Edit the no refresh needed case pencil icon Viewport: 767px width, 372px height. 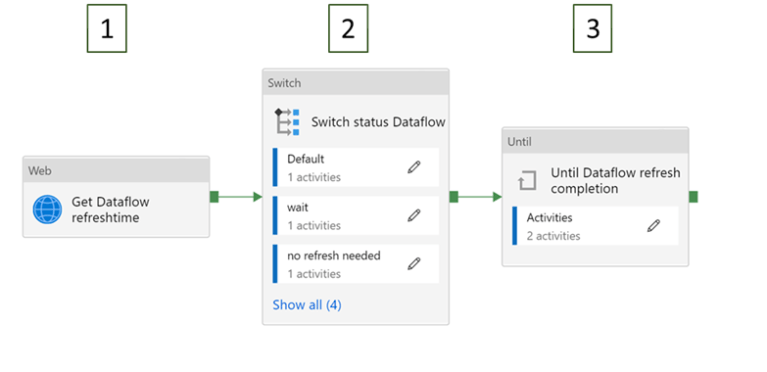[x=414, y=263]
